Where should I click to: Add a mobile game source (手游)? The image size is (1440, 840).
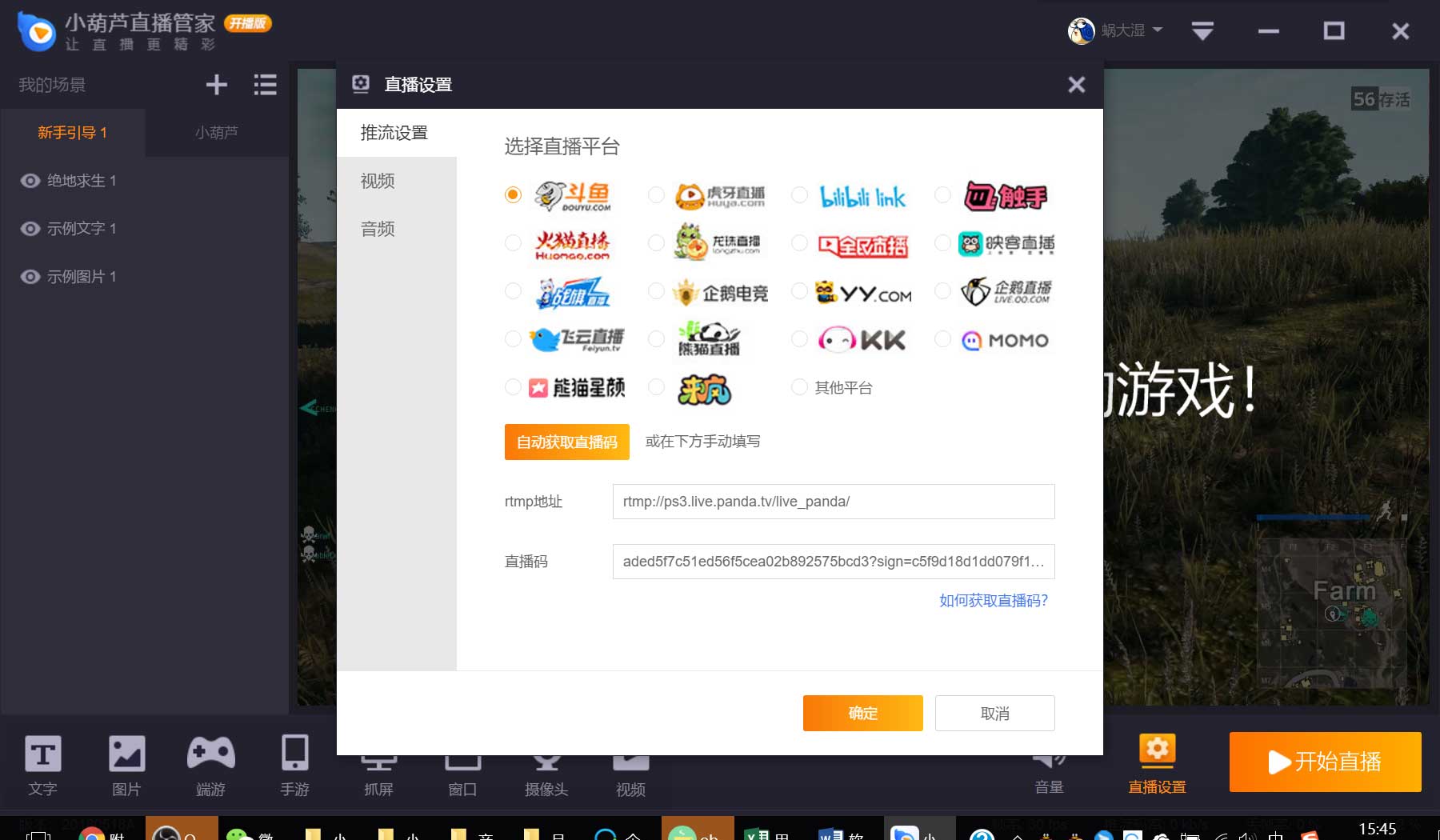294,766
